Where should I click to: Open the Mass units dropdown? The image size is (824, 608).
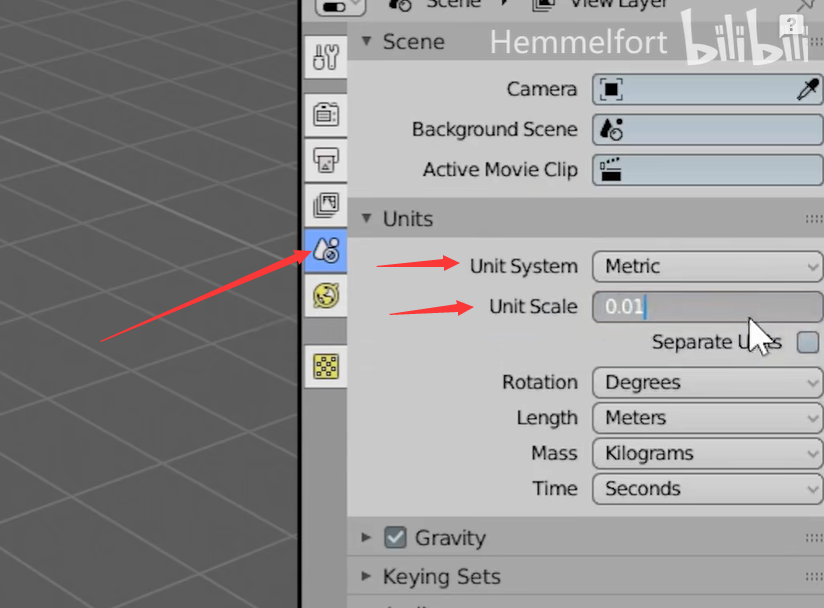707,453
